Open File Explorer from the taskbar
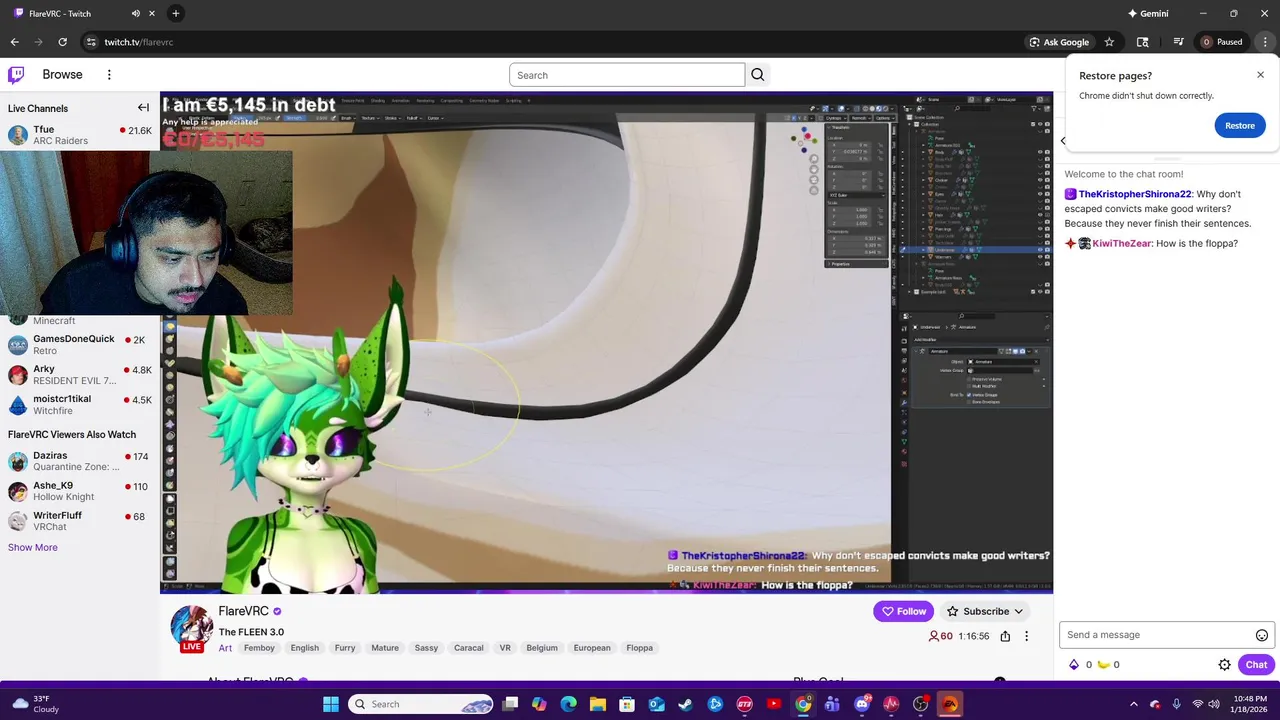This screenshot has width=1280, height=720. (597, 704)
